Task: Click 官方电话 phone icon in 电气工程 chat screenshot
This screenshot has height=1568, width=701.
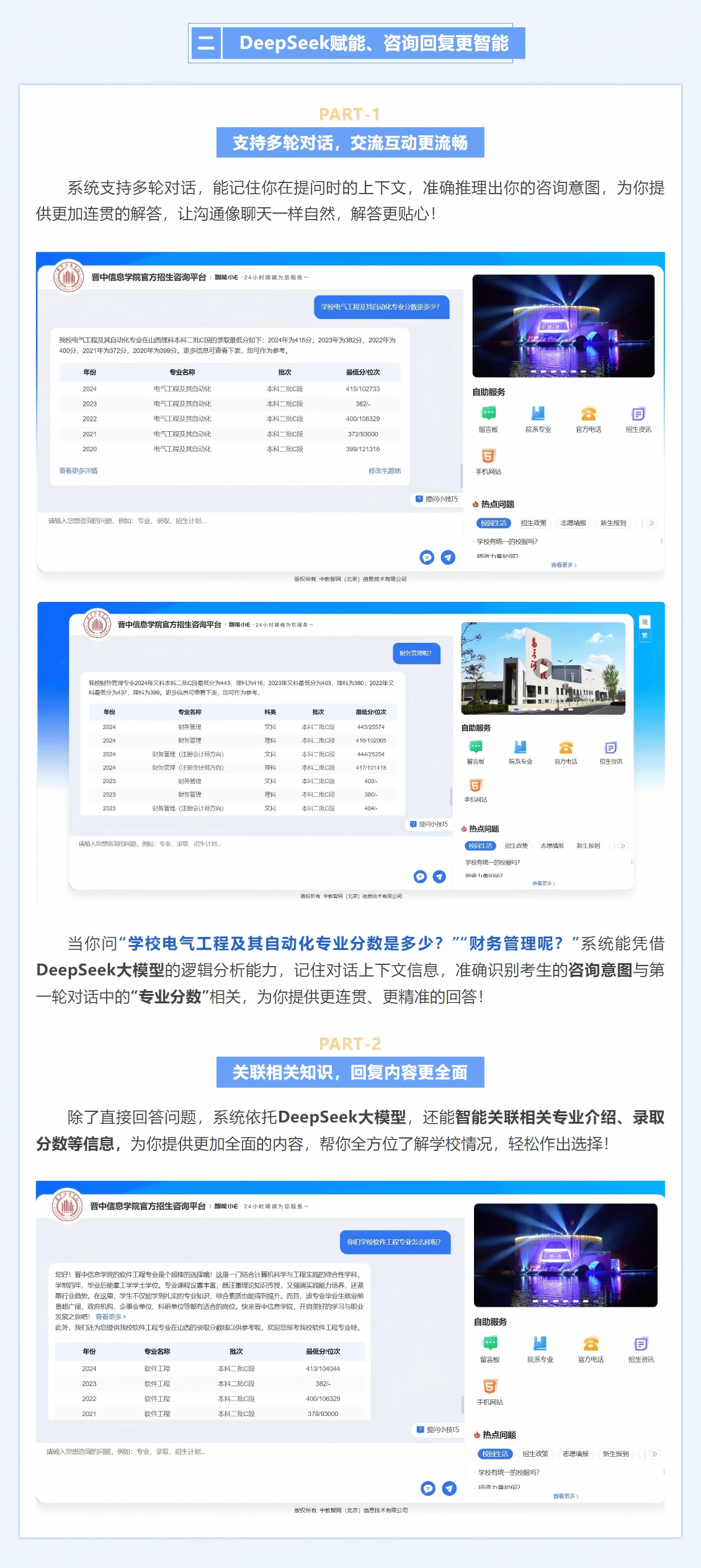Action: pos(588,413)
